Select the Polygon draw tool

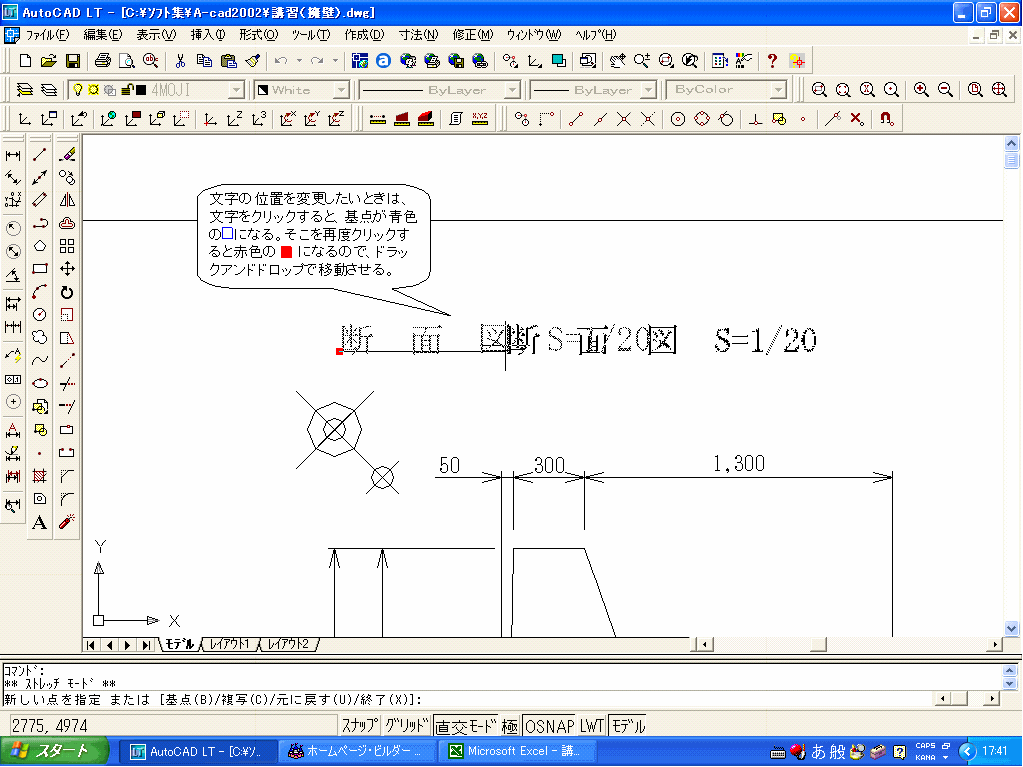[x=40, y=246]
